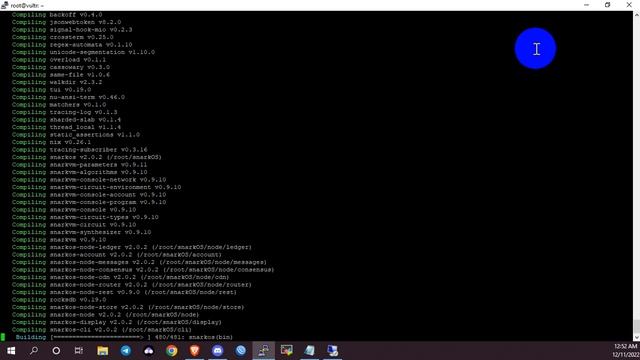640x360 pixels.
Task: Open the monitor app icon after PuTTY
Action: coord(287,351)
